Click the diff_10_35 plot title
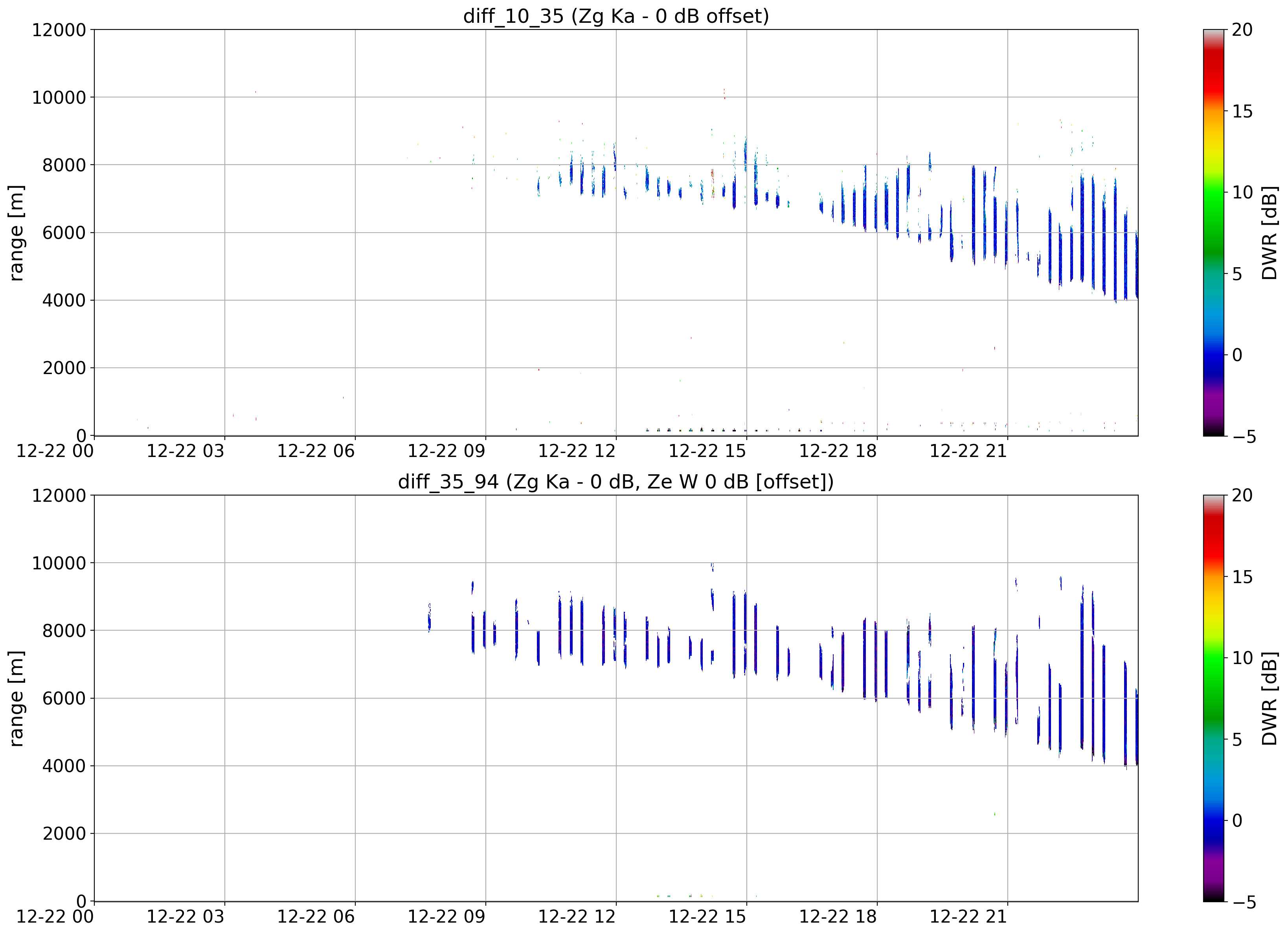Screen dimensions: 1288x934 point(616,16)
